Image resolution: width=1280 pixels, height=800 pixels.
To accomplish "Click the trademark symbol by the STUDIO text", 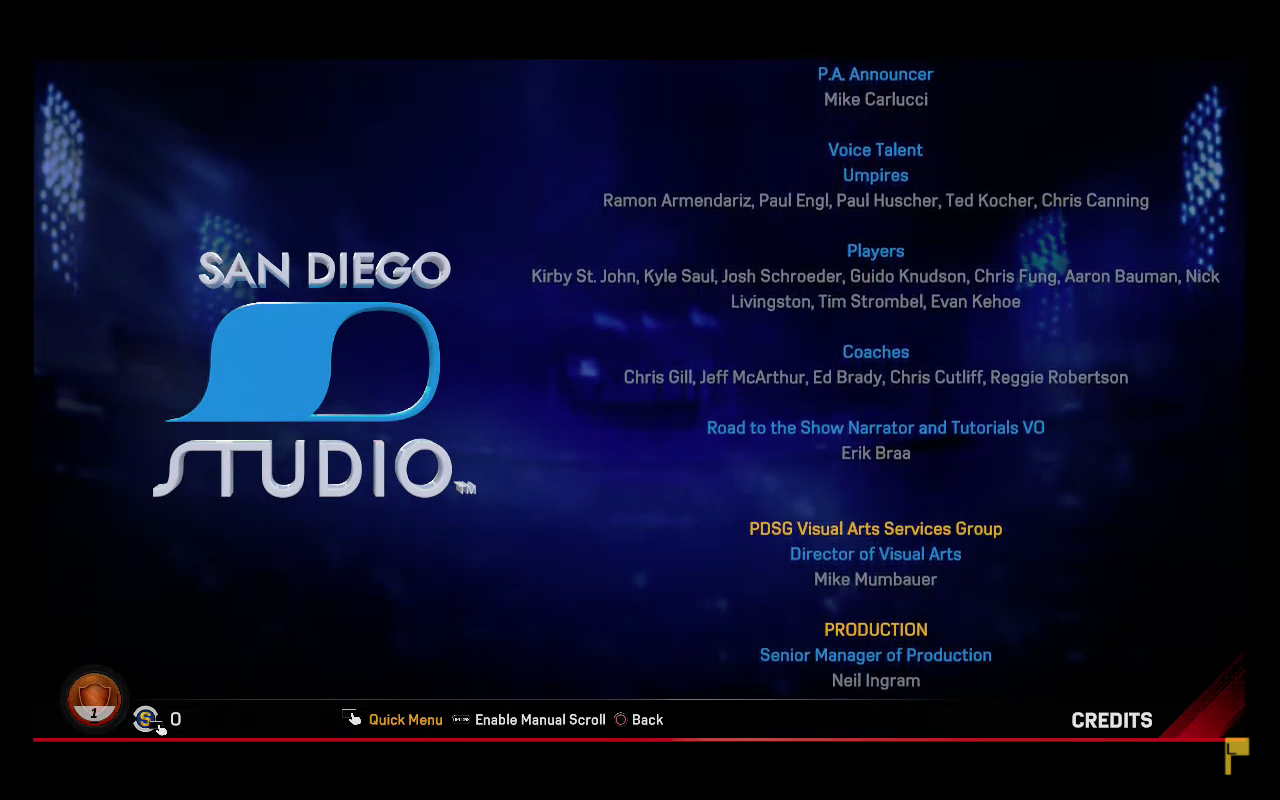I will (x=465, y=488).
